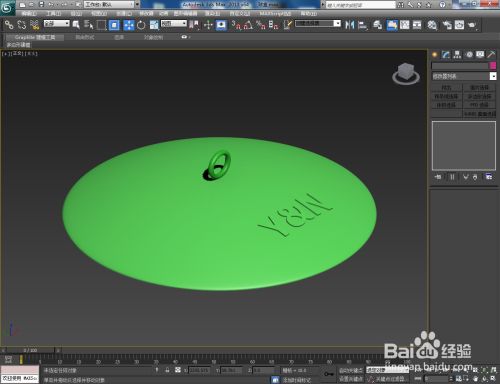
Task: Toggle Angle Snap
Action: coord(248,25)
